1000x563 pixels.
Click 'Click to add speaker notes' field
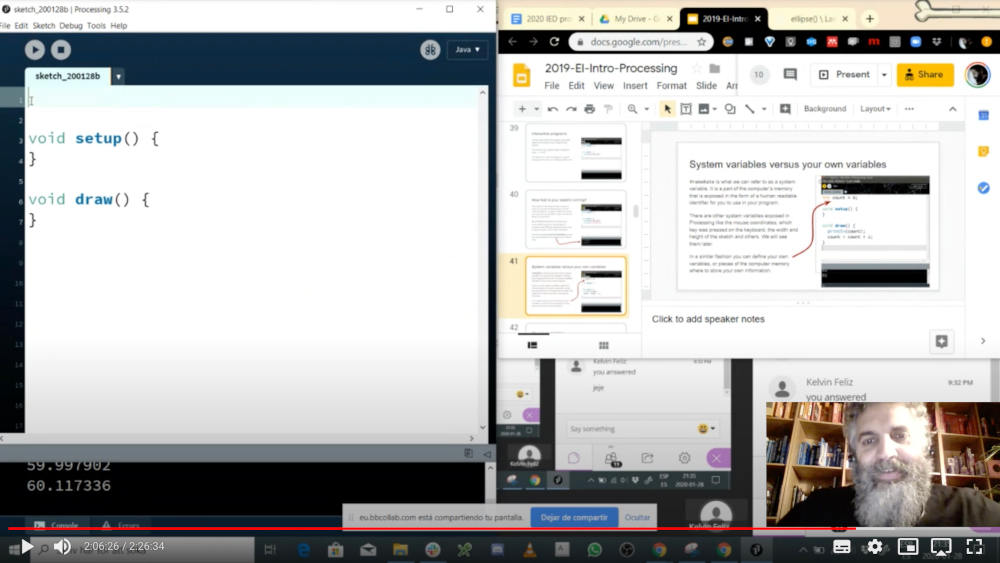pyautogui.click(x=708, y=319)
